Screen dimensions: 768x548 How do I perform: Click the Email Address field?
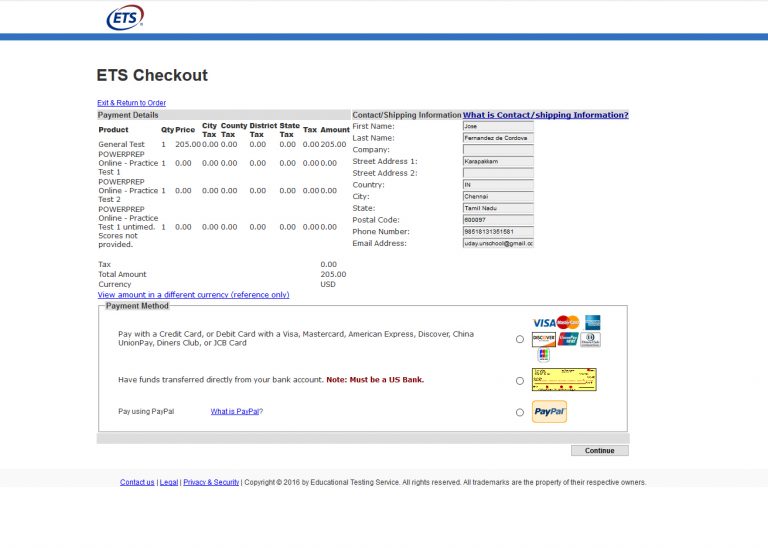pyautogui.click(x=498, y=243)
